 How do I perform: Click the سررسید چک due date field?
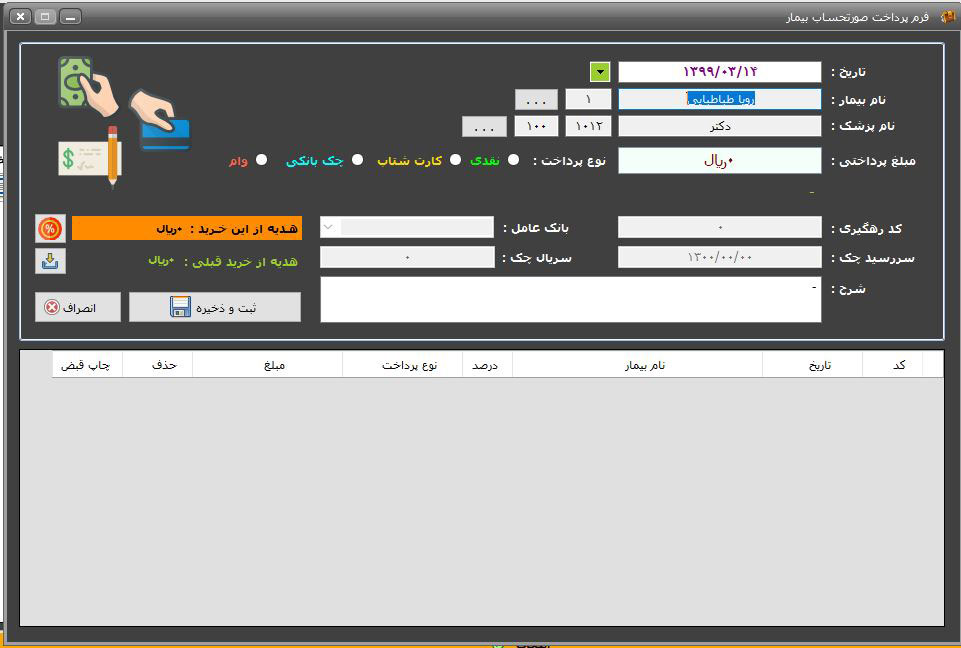[720, 257]
